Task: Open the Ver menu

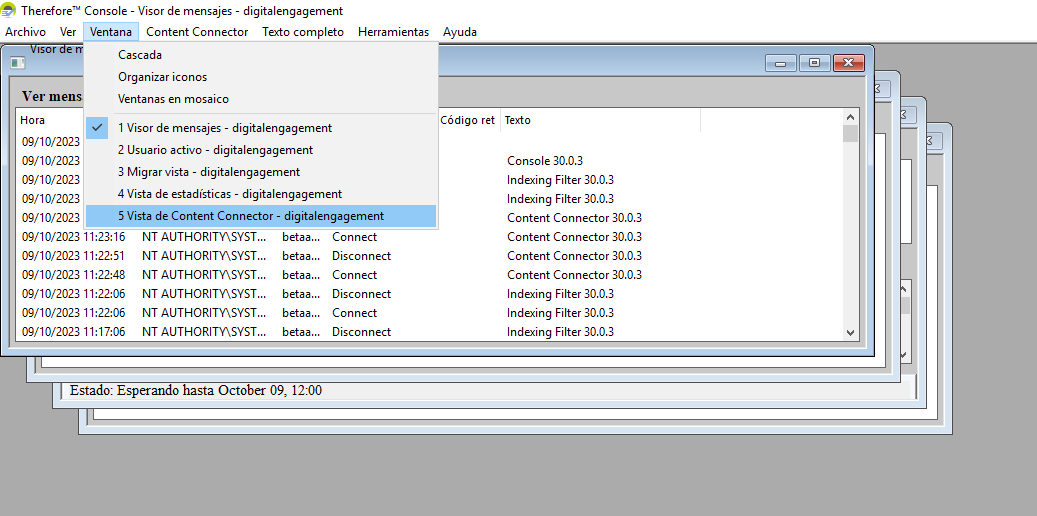Action: pos(67,32)
